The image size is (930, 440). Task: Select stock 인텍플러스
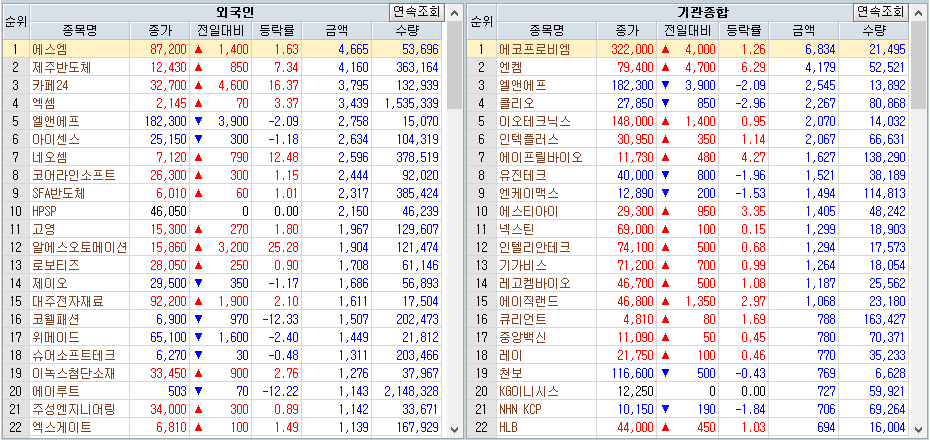[528, 139]
